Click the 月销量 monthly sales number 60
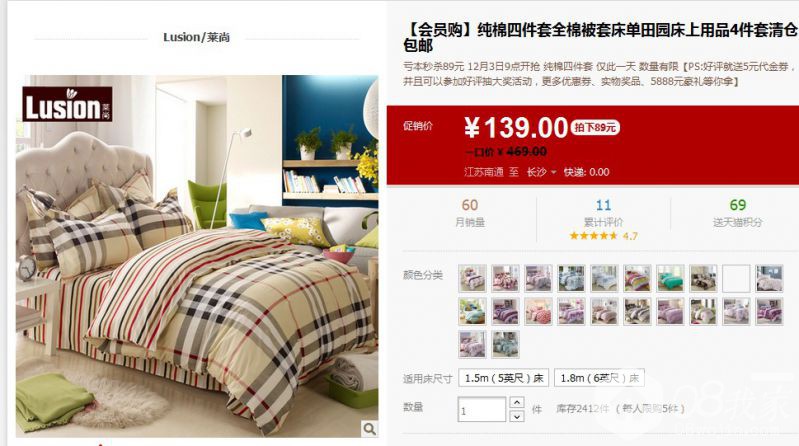The image size is (799, 446). [470, 205]
